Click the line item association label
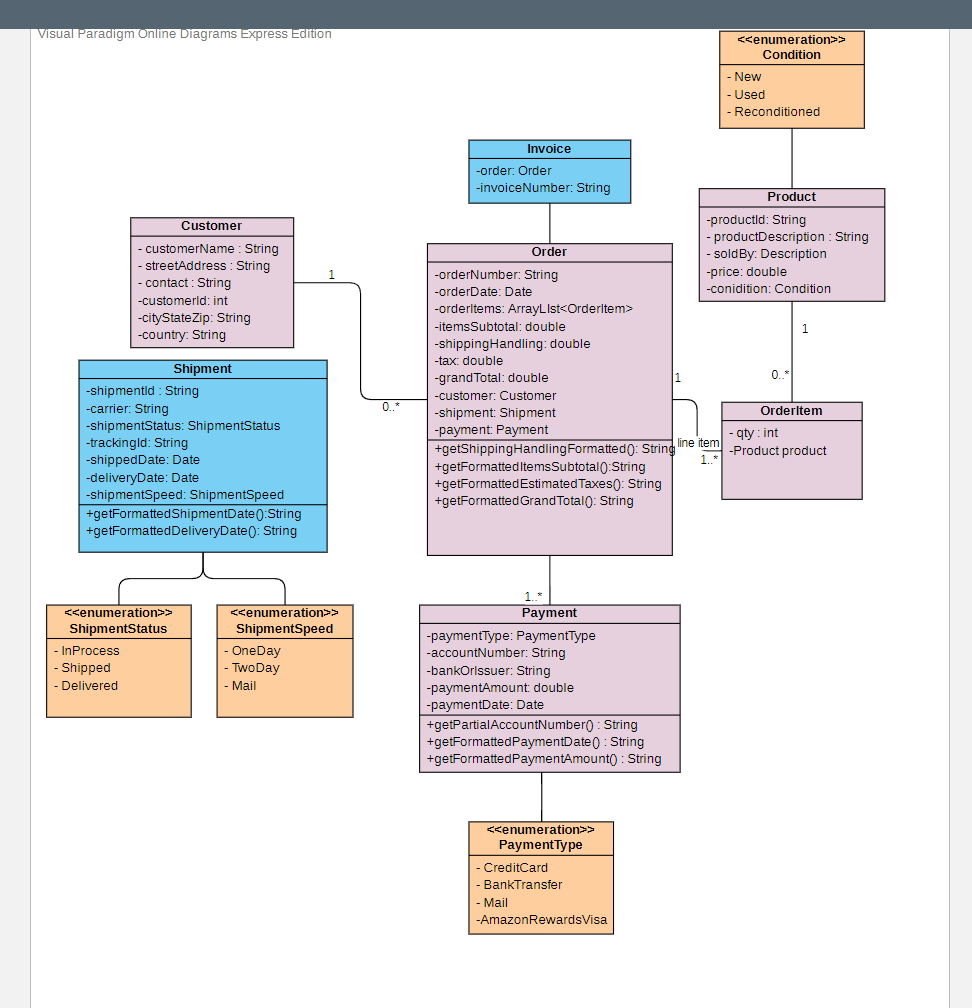Image resolution: width=972 pixels, height=1008 pixels. [698, 443]
